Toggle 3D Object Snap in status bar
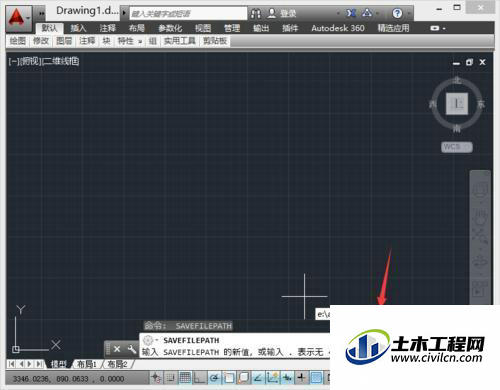The height and width of the screenshot is (390, 500). tap(244, 378)
